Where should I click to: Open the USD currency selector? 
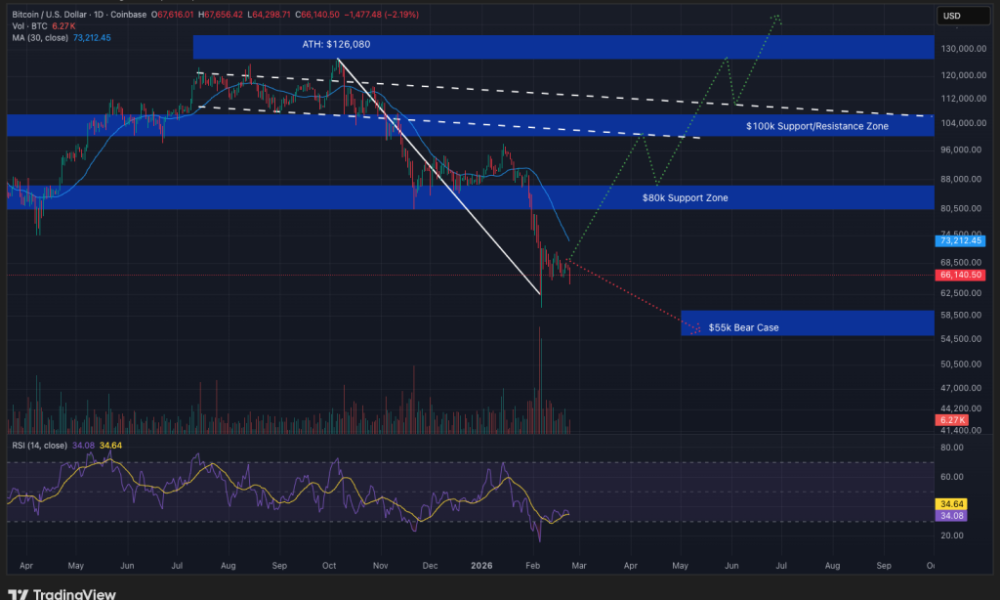[x=951, y=15]
